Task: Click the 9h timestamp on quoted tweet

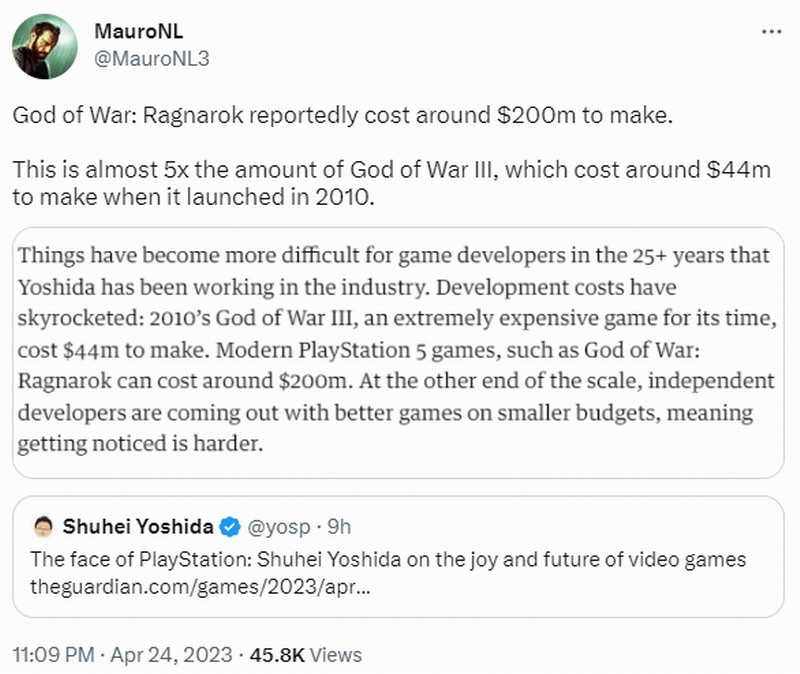Action: (339, 527)
